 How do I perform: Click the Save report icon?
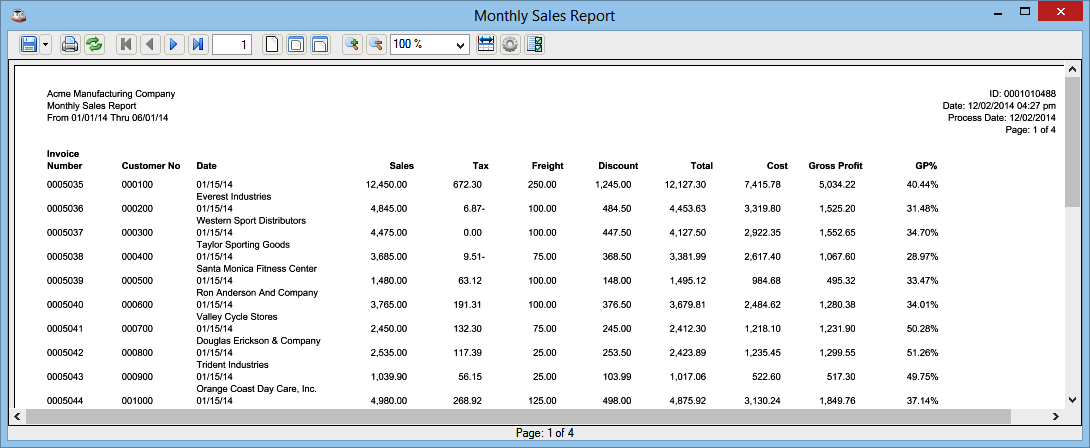29,44
